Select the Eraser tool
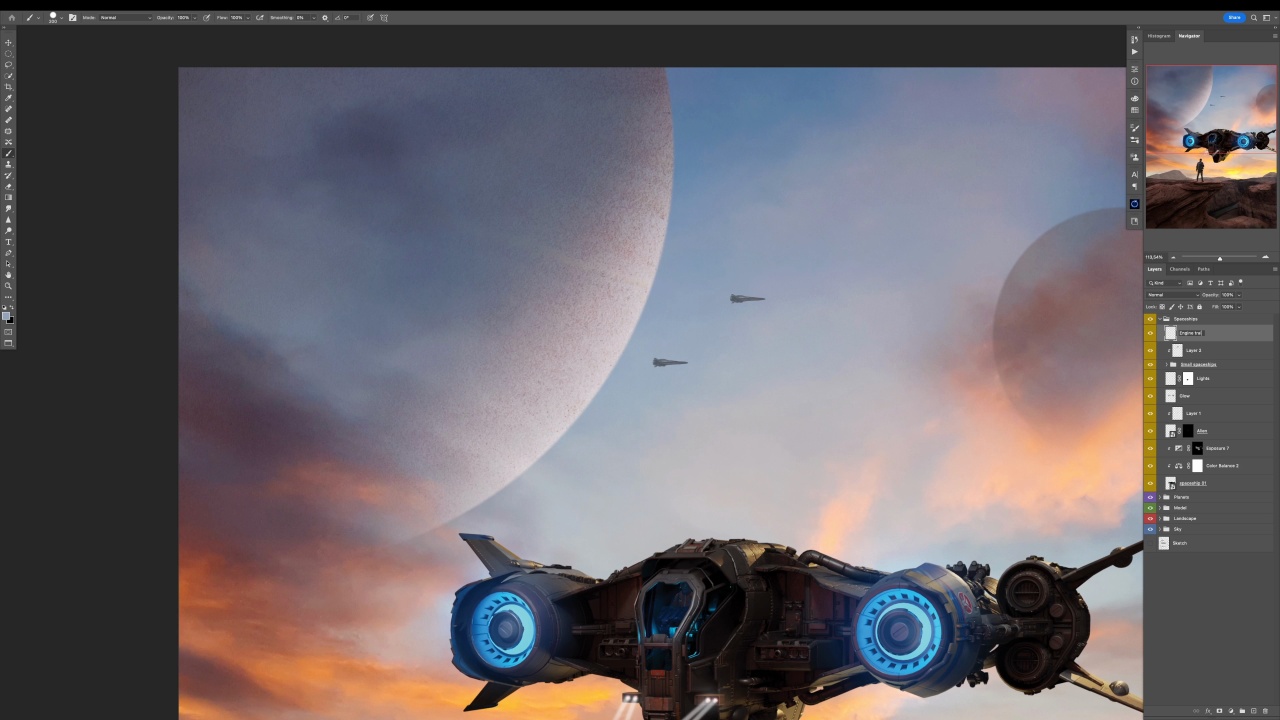The image size is (1280, 720). pos(8,186)
